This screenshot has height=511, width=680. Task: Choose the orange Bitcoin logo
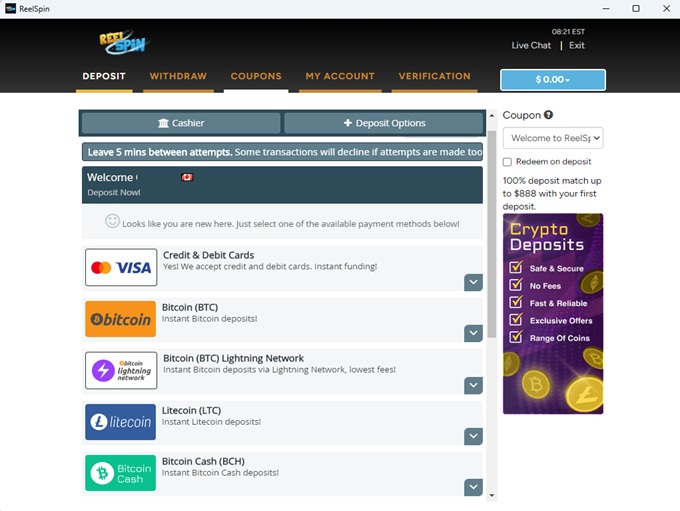click(x=121, y=320)
